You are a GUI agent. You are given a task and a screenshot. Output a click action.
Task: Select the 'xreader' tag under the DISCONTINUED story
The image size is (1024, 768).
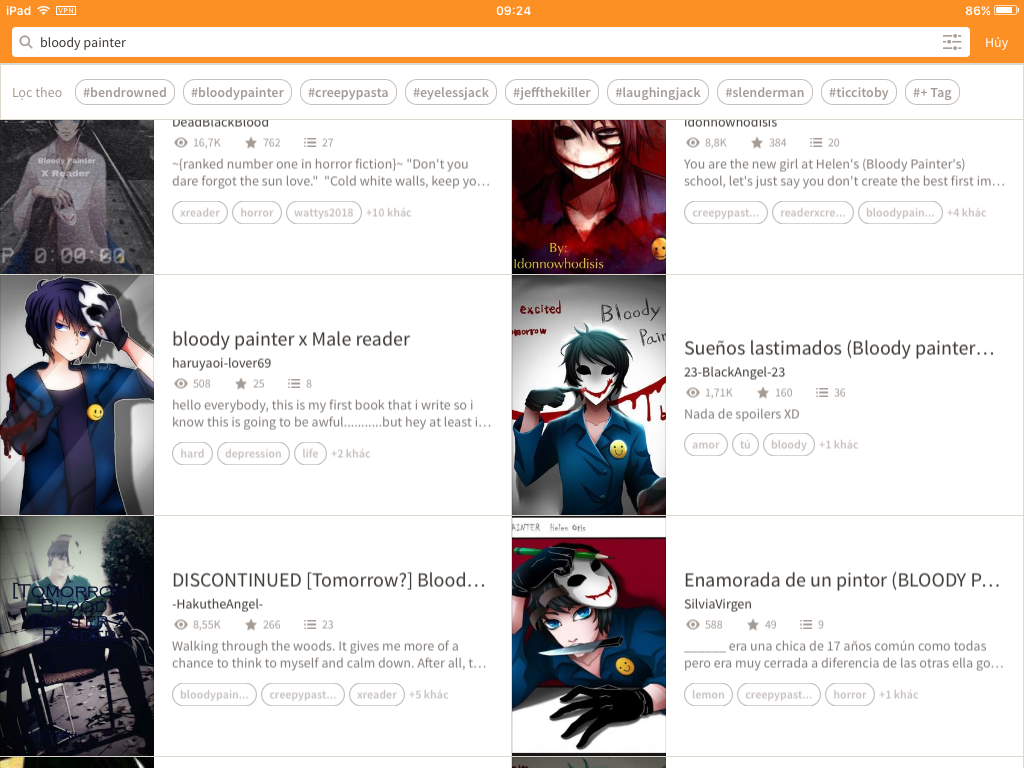(377, 694)
